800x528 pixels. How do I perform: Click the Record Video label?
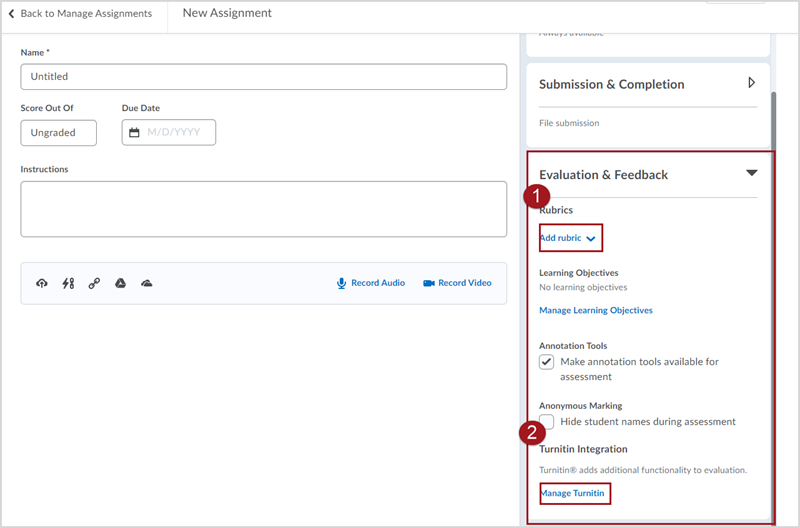[465, 283]
